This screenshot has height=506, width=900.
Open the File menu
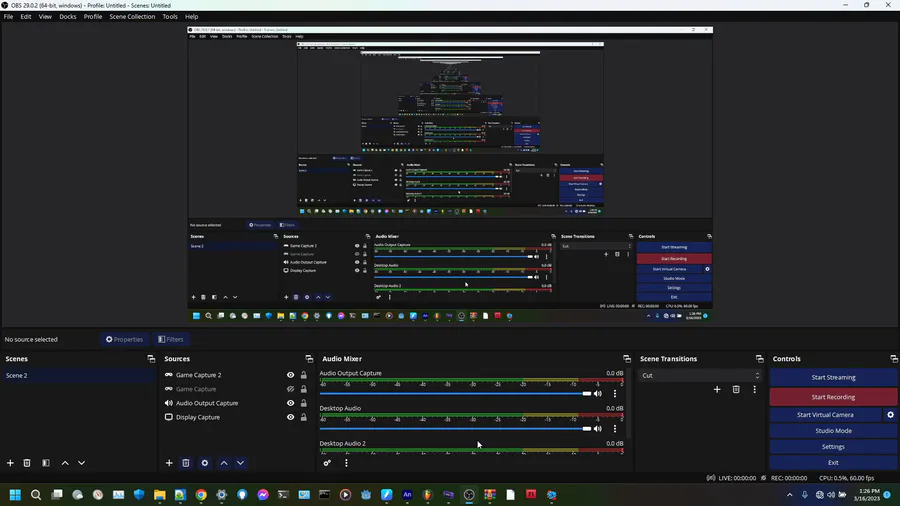[x=8, y=17]
